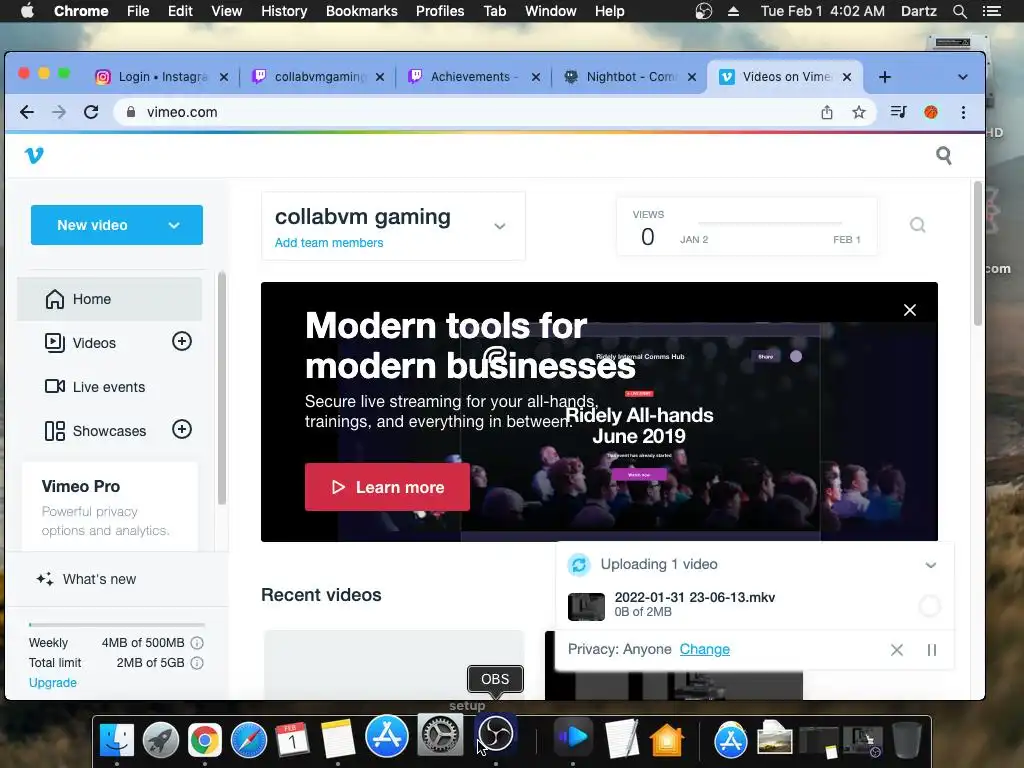Viewport: 1024px width, 768px height.
Task: Click Change privacy link
Action: tap(705, 649)
